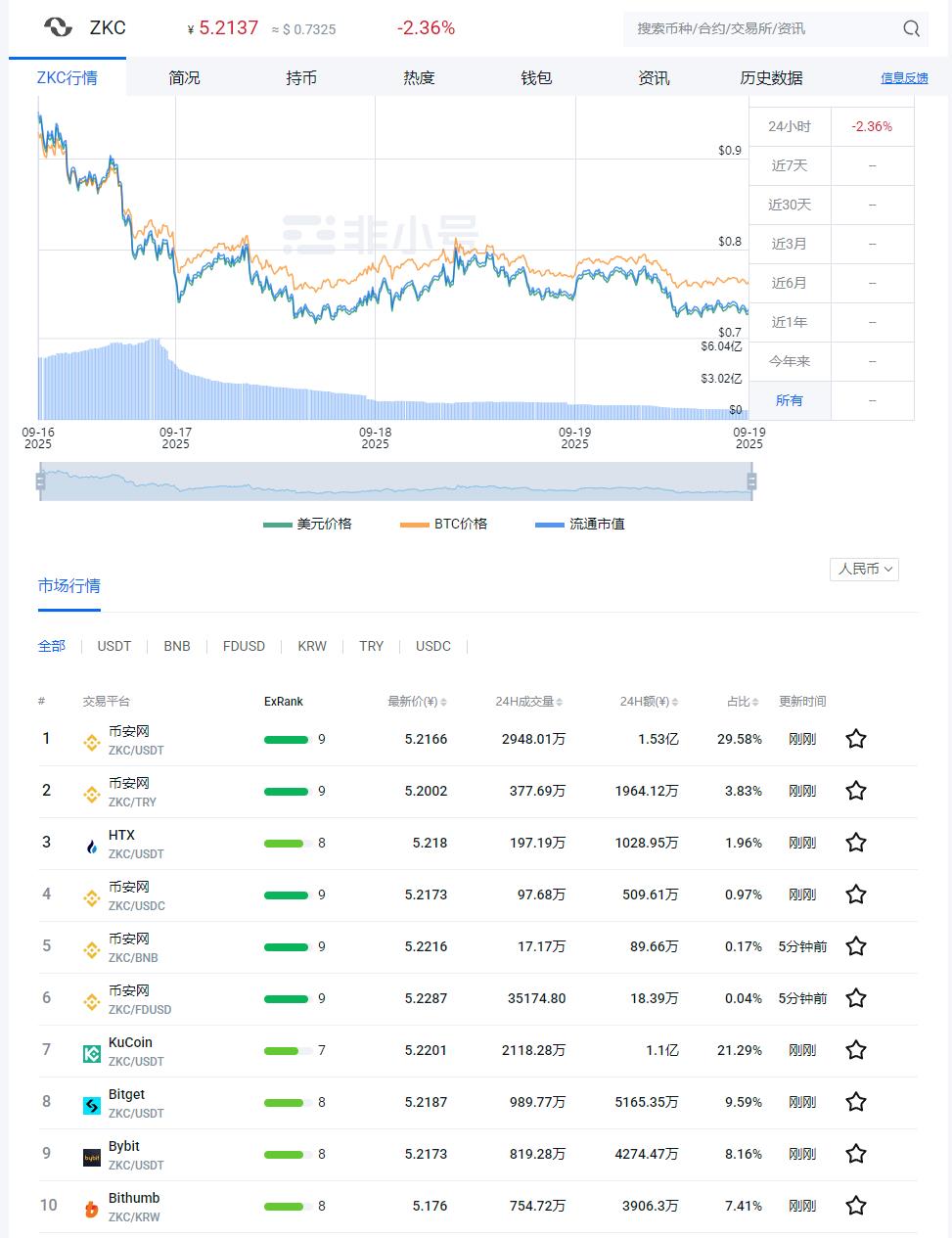This screenshot has height=1238, width=952.
Task: Click the Bybit exchange logo
Action: coord(91,1157)
